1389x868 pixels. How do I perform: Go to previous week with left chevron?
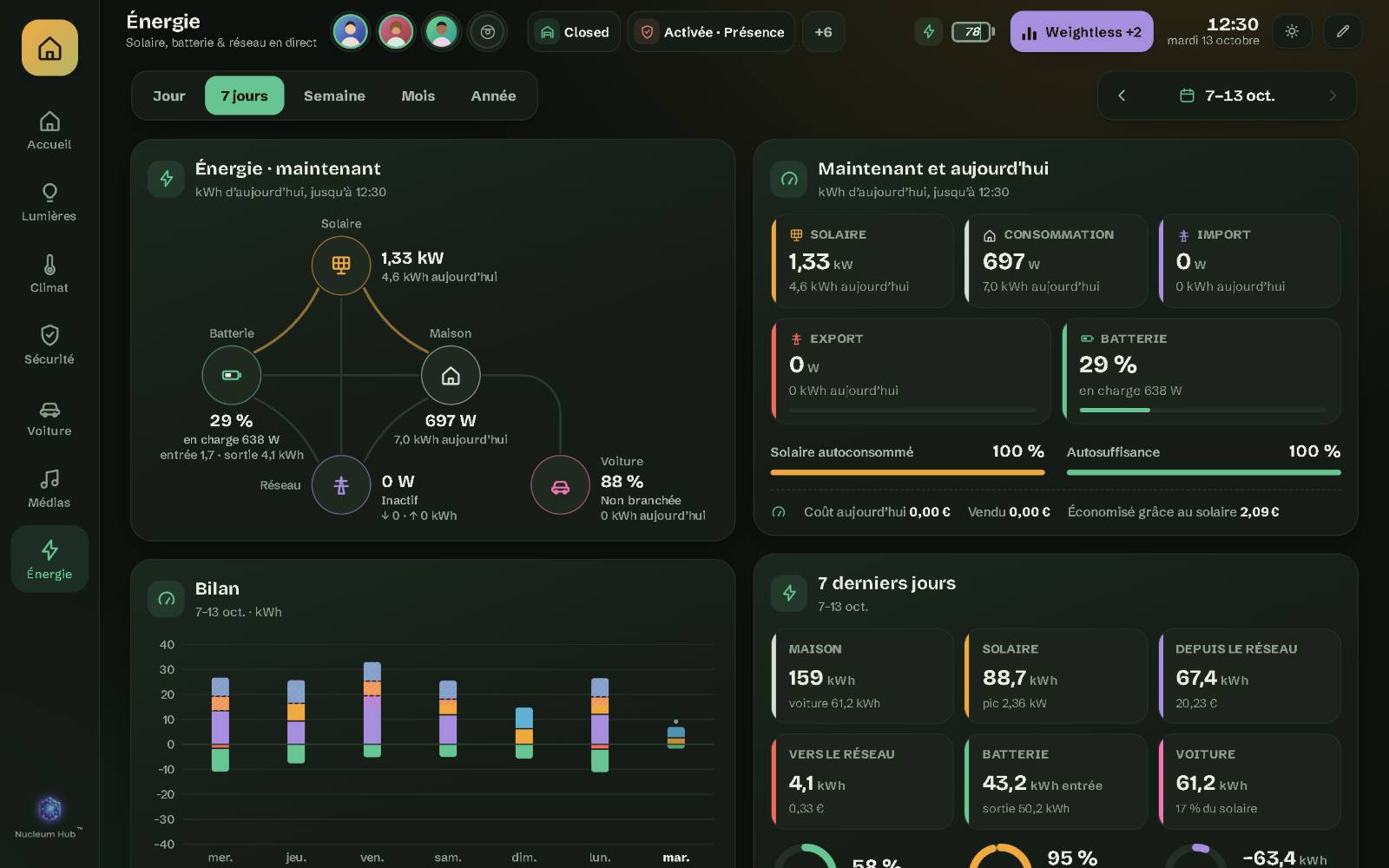point(1122,95)
